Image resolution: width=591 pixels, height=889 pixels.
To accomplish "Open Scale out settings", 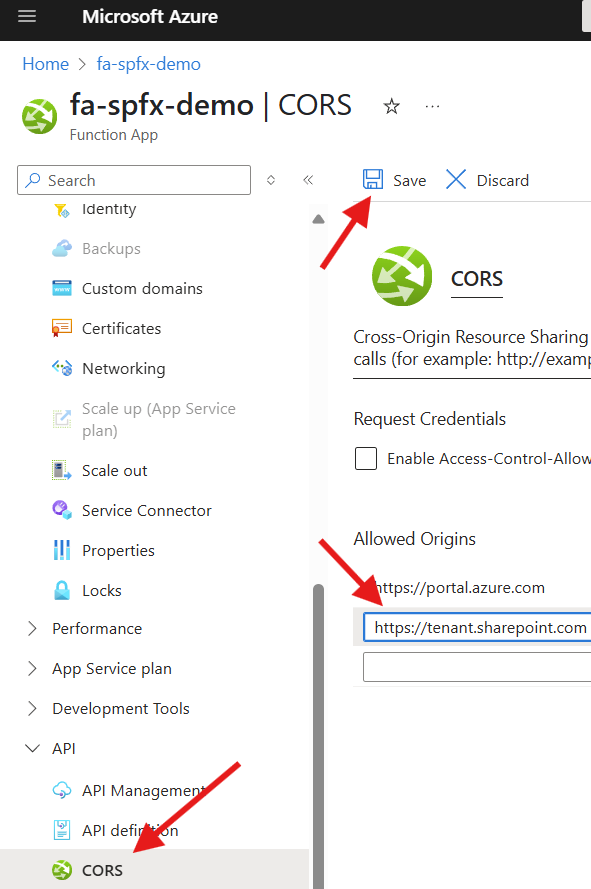I will tap(115, 471).
